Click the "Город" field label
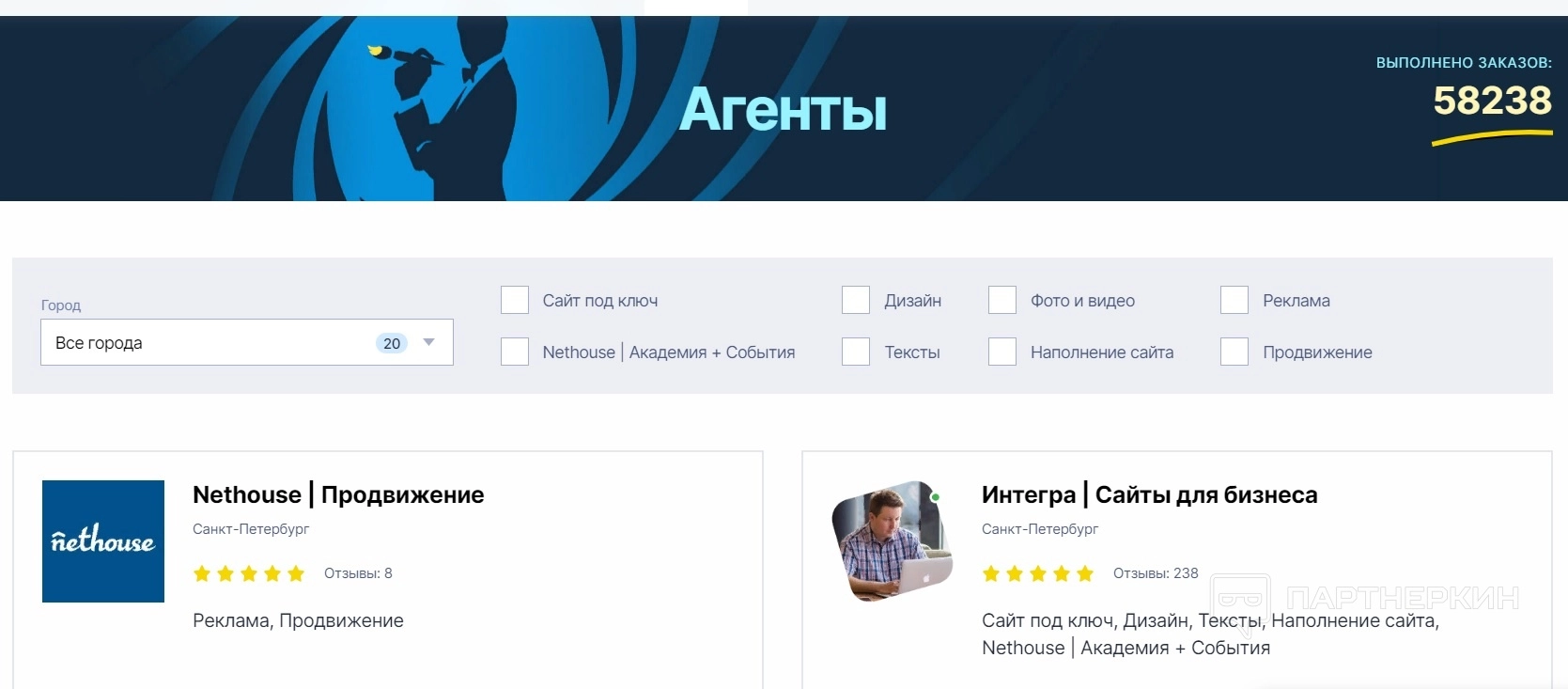This screenshot has height=689, width=1568. point(61,305)
